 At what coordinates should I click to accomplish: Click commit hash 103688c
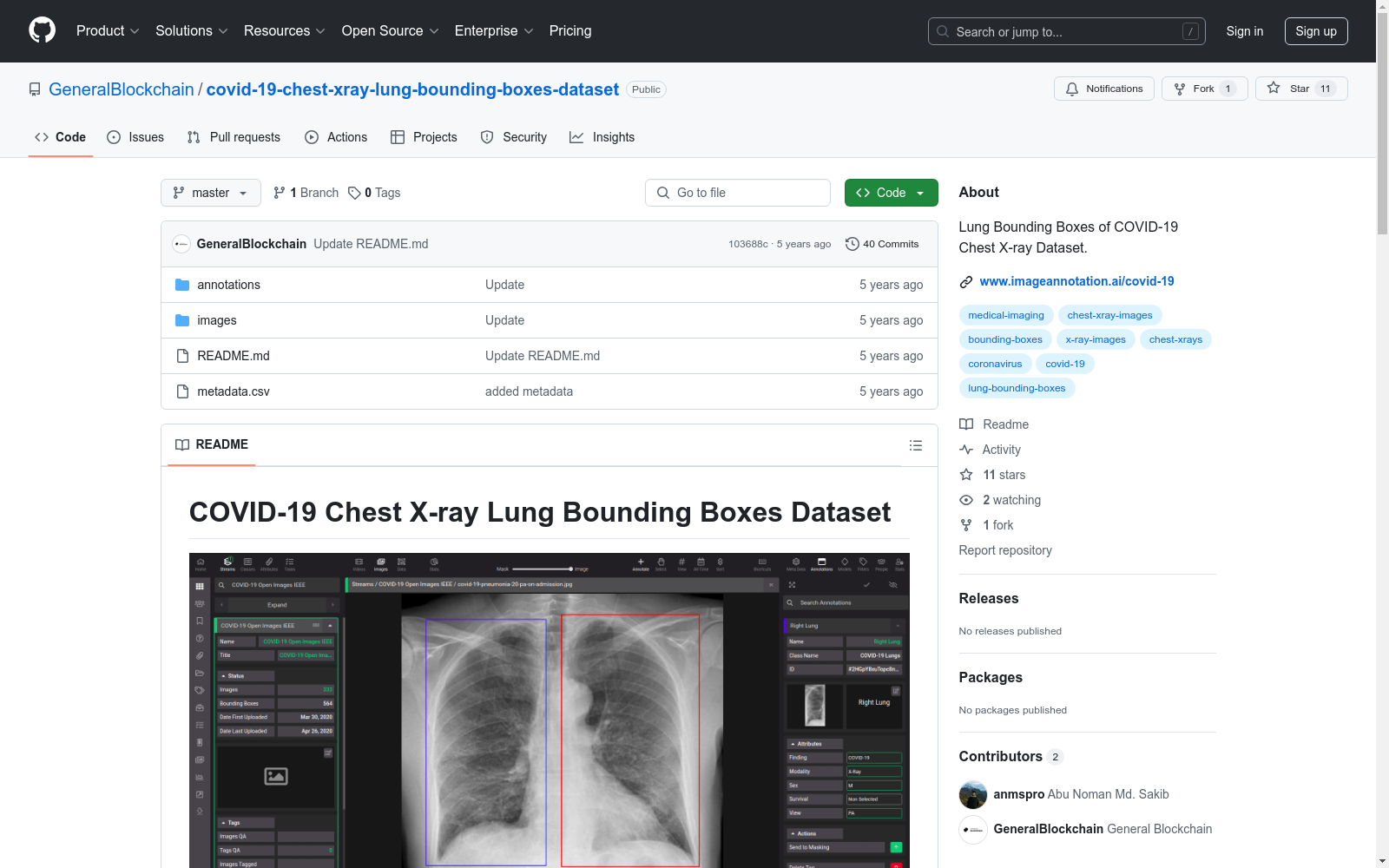(748, 244)
